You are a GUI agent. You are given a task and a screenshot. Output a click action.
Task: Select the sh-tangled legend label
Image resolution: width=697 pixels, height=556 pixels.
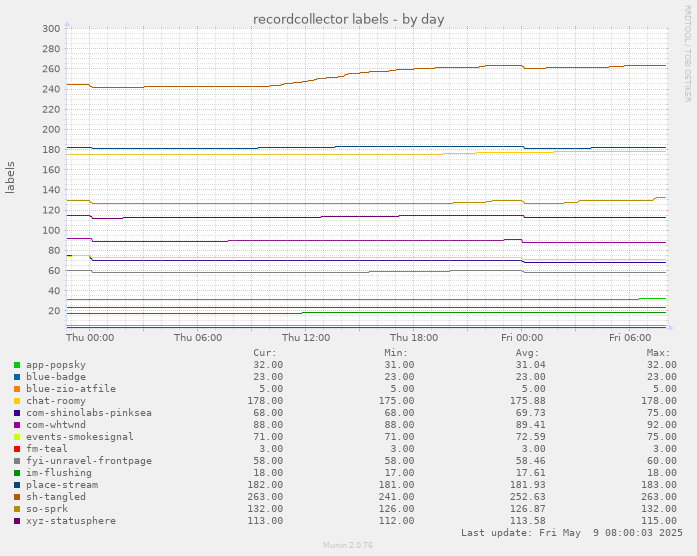pos(56,497)
